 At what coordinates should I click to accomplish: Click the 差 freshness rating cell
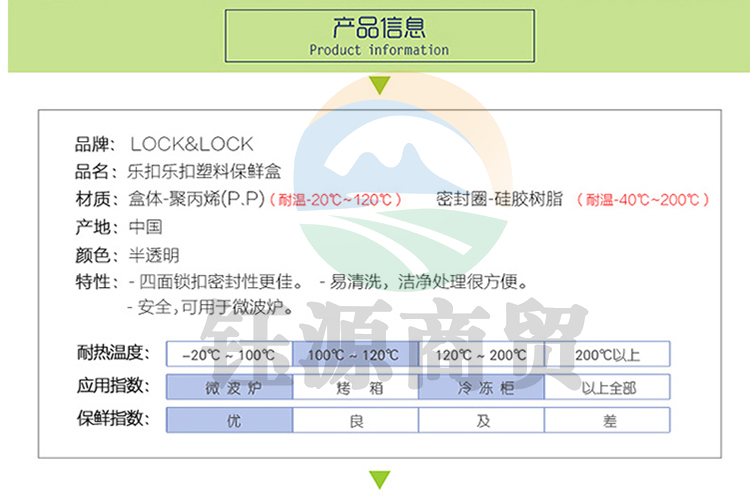coord(607,420)
